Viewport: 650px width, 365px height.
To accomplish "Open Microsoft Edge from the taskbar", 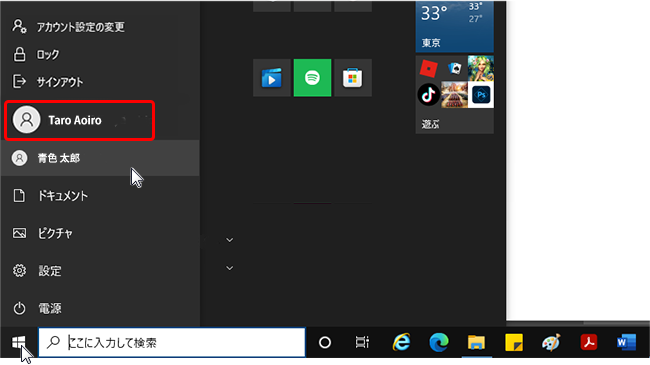I will (439, 342).
